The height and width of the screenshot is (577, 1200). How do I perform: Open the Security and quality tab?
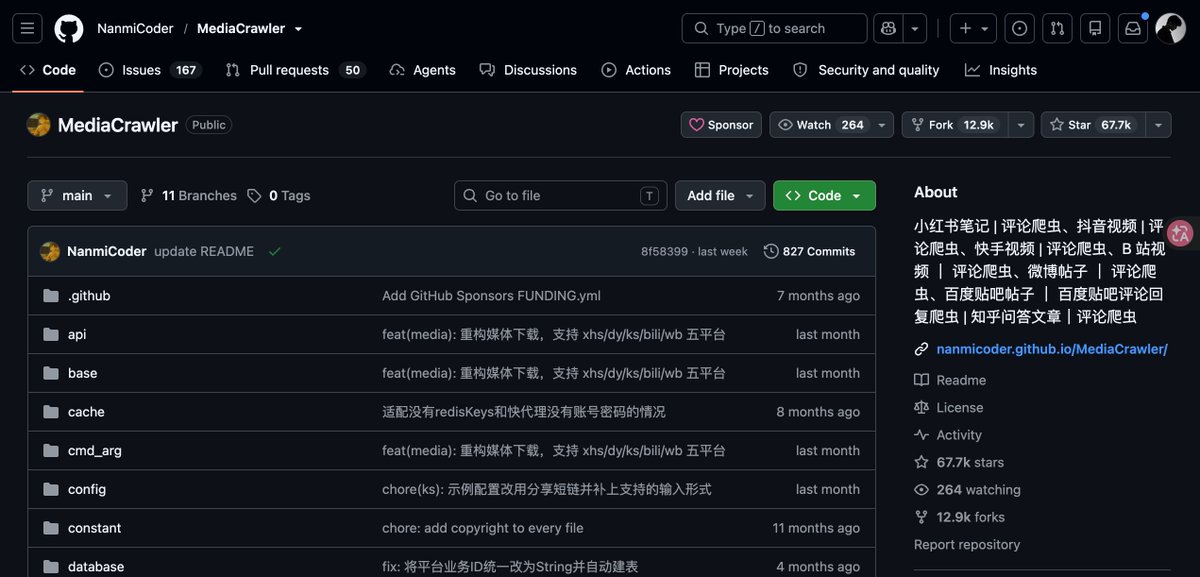866,70
